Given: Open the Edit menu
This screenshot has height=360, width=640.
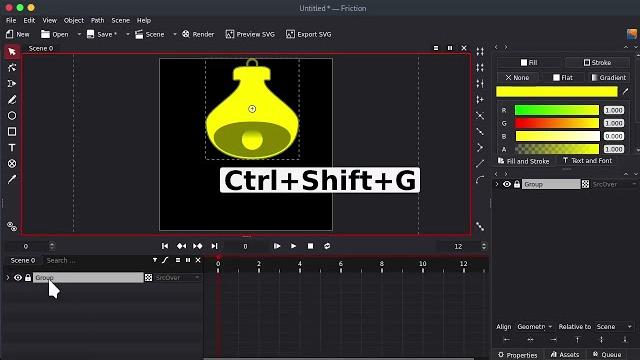Looking at the screenshot, I should 29,20.
